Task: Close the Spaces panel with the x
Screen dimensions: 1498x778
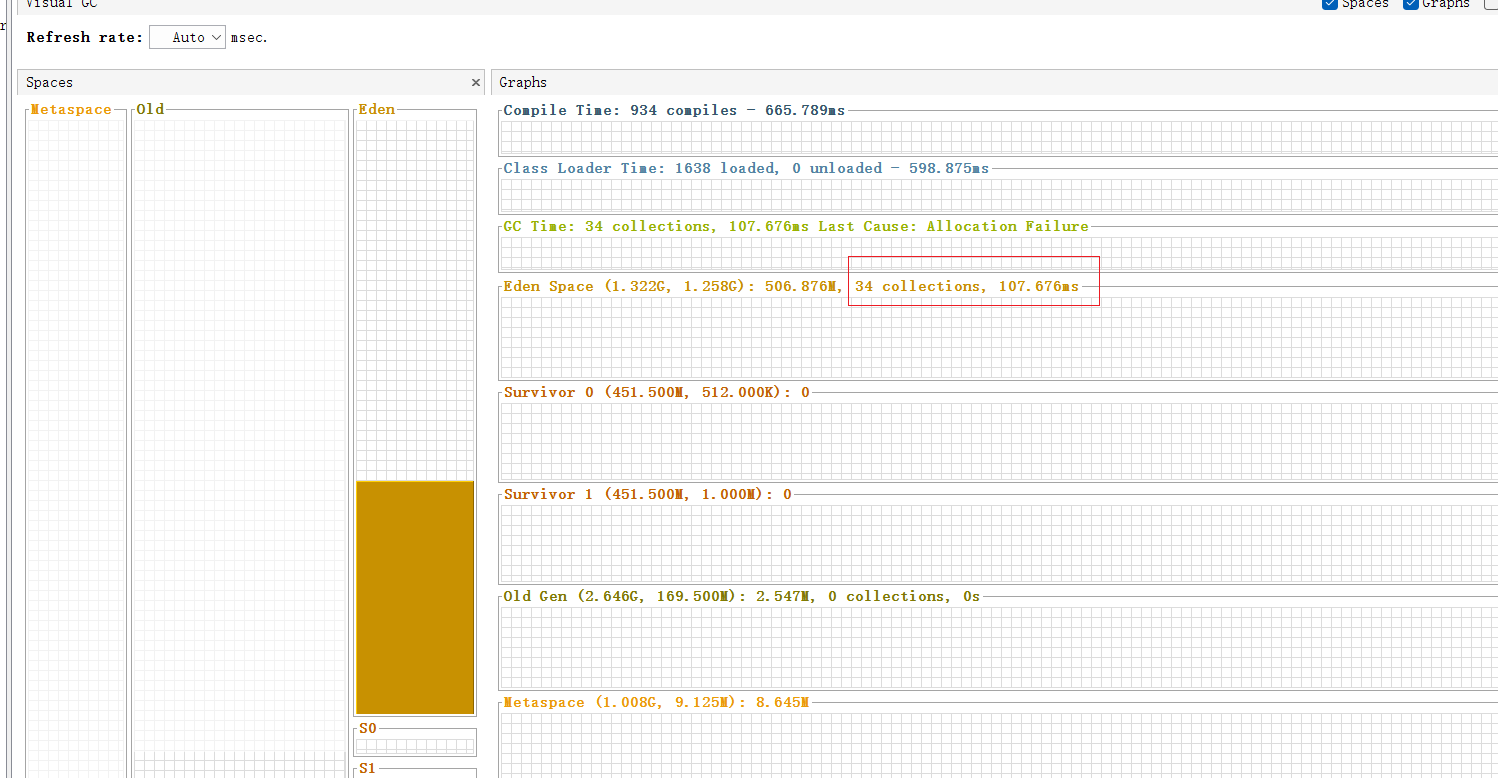Action: point(476,83)
